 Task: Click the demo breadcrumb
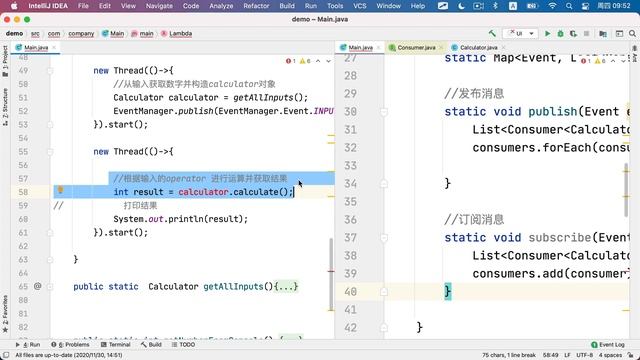point(14,33)
